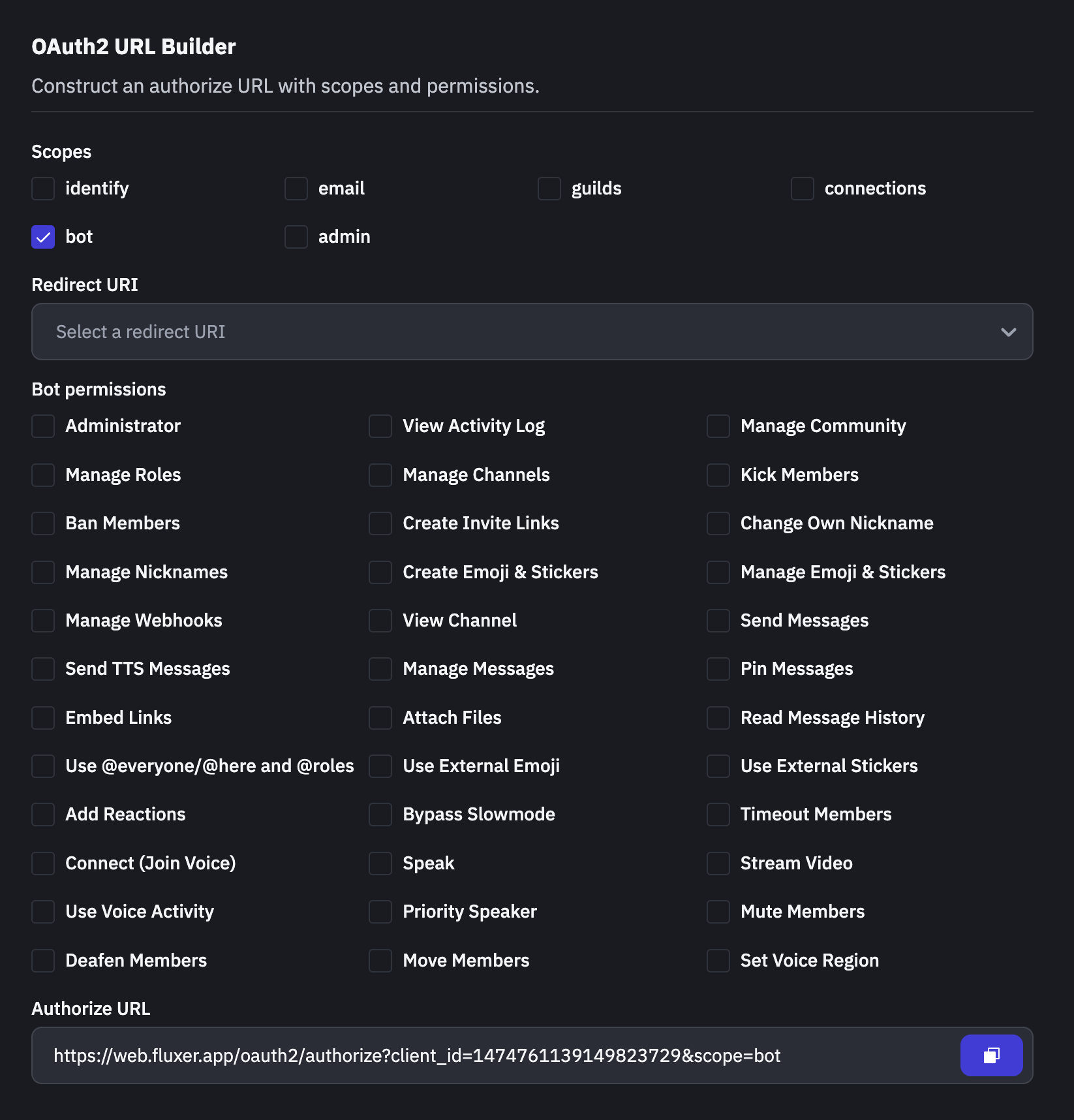Check the Set Voice Region permission
1074x1120 pixels.
point(718,961)
